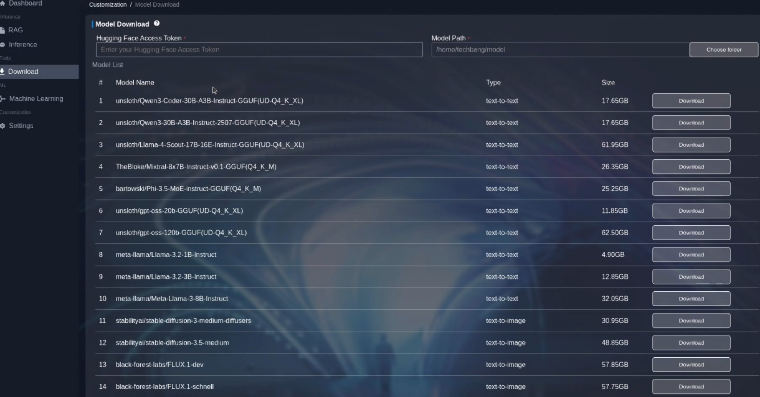Select model name TheBloke/Mixtral-8x7B-Instruct-v0.1-GGUF

coord(196,166)
